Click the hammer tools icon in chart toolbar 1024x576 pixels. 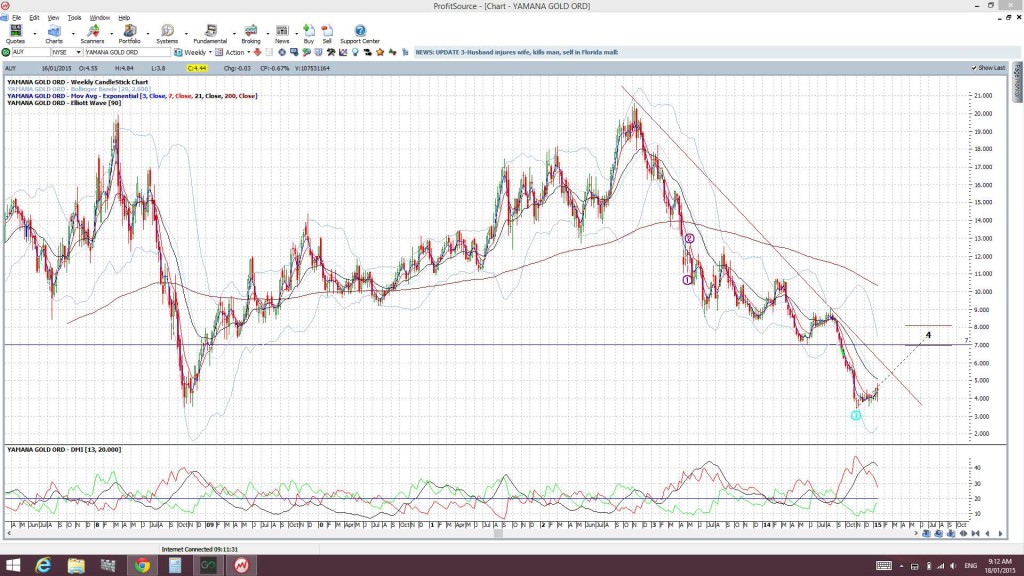(x=331, y=52)
